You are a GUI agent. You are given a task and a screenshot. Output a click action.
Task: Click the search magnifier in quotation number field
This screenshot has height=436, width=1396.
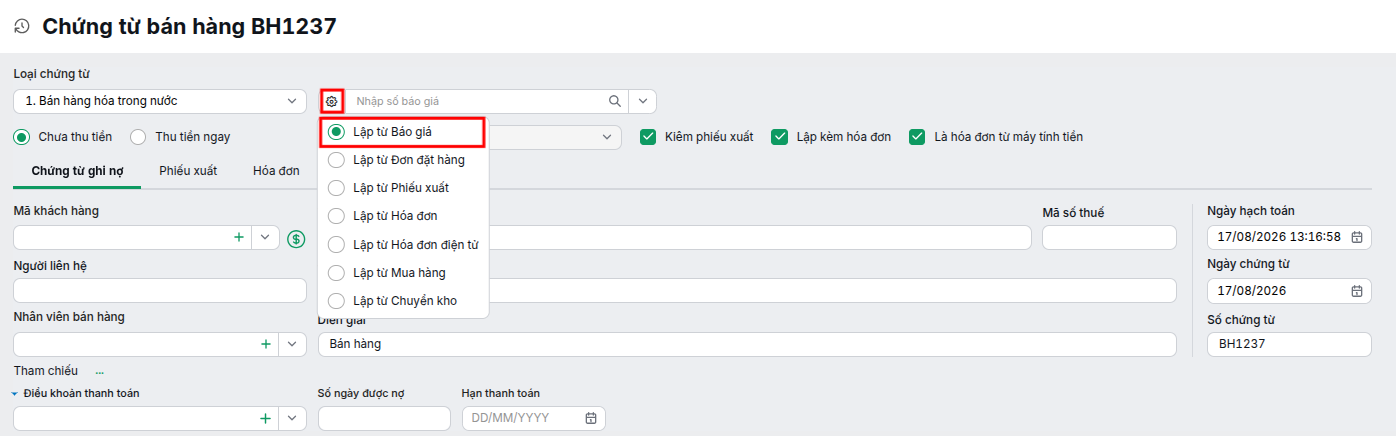pos(615,101)
